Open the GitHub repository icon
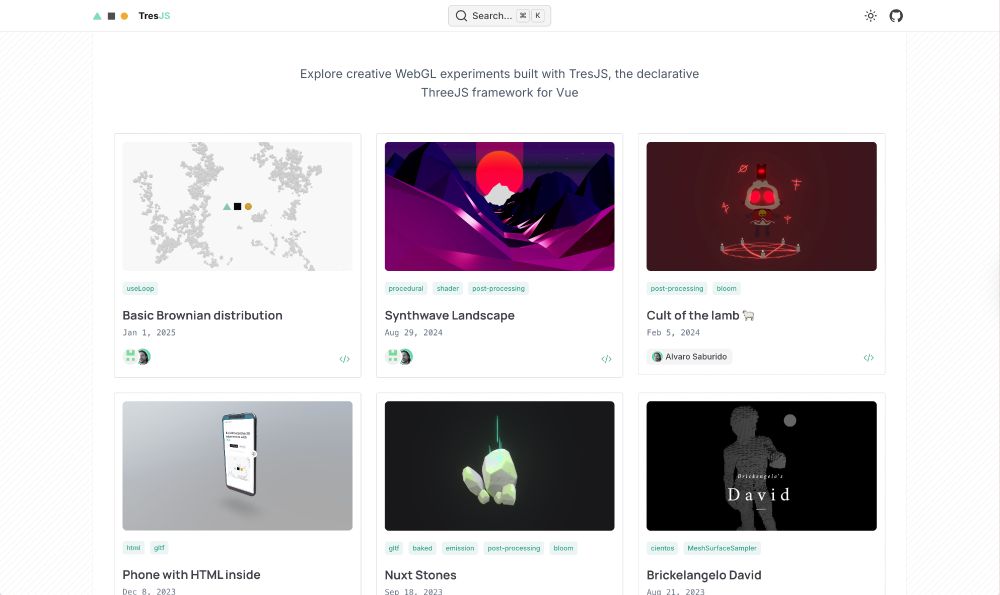Viewport: 1000px width, 595px height. point(896,16)
